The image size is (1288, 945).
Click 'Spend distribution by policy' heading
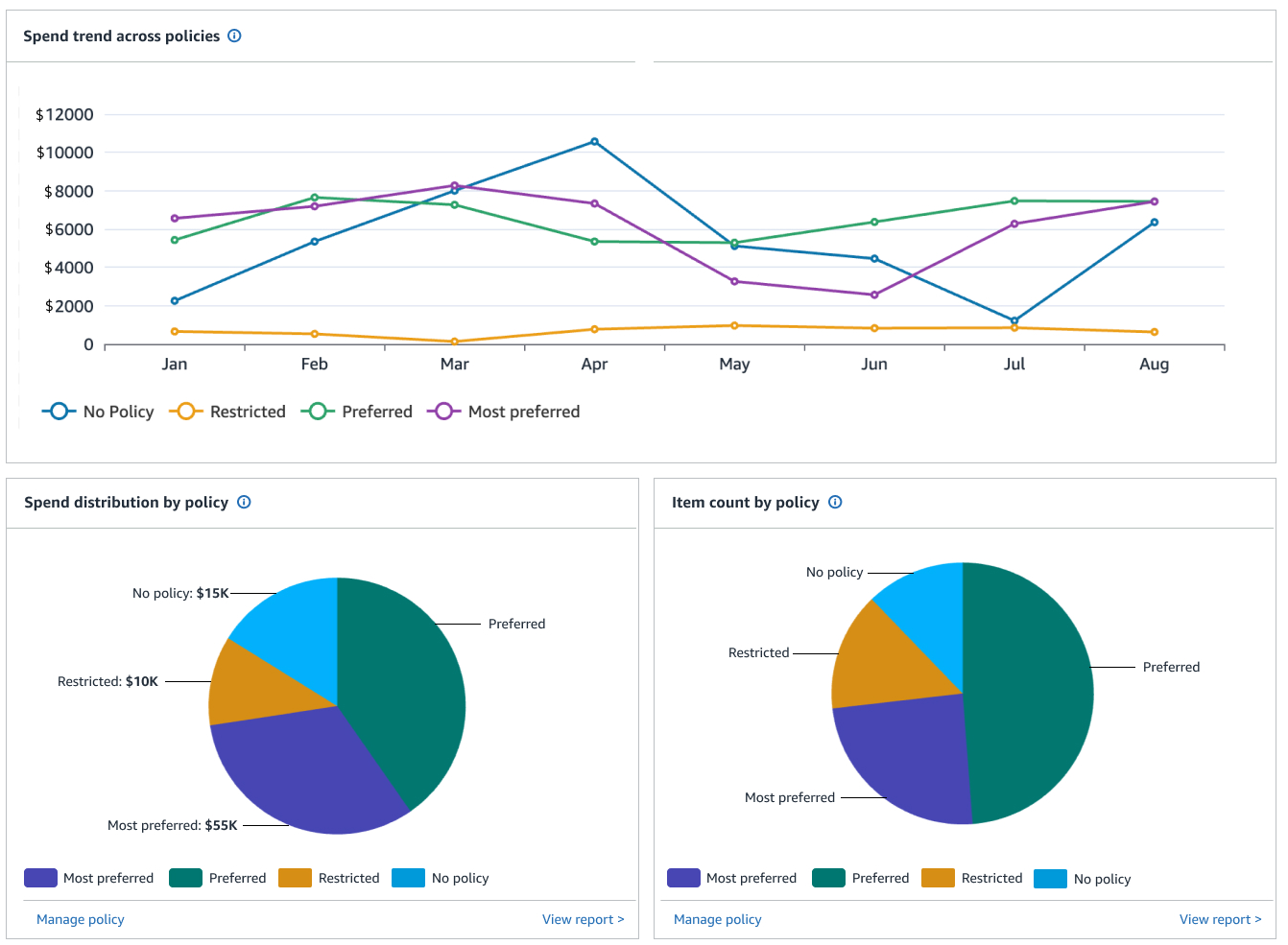coord(126,502)
